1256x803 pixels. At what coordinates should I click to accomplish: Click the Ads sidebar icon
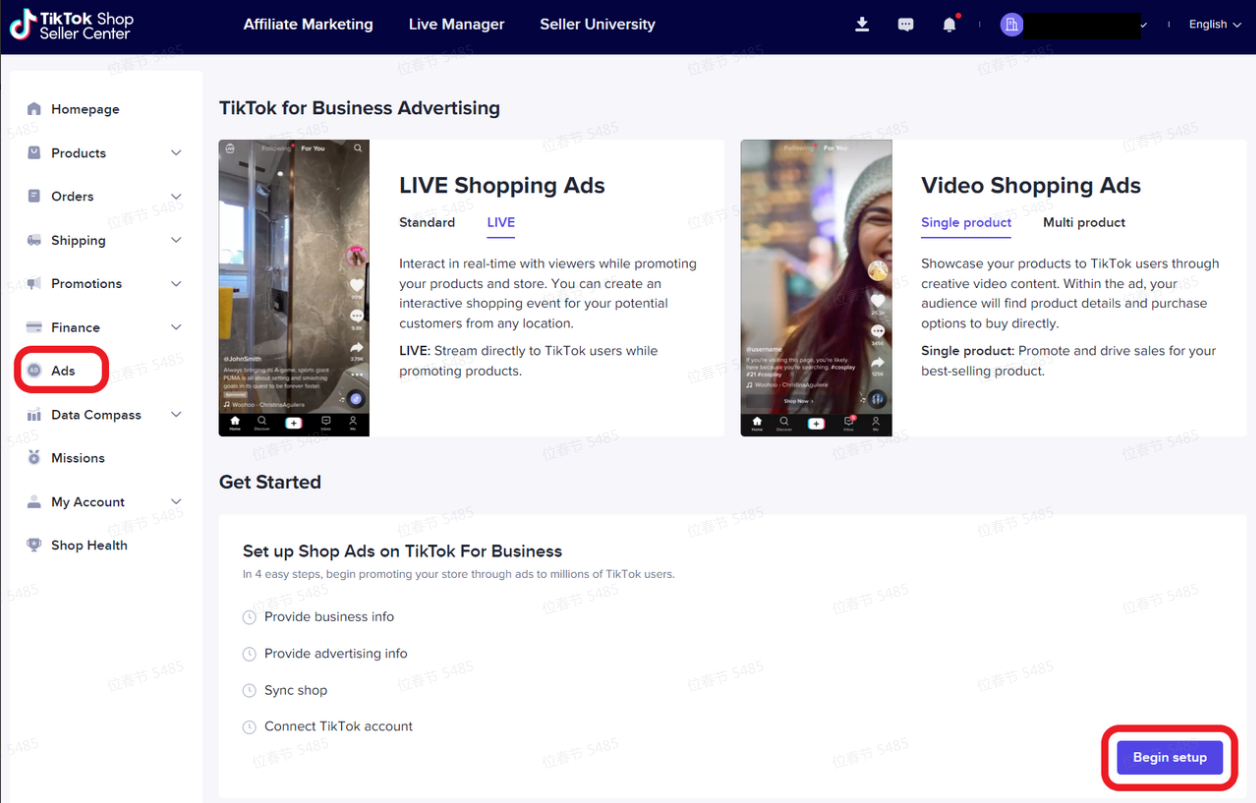34,371
